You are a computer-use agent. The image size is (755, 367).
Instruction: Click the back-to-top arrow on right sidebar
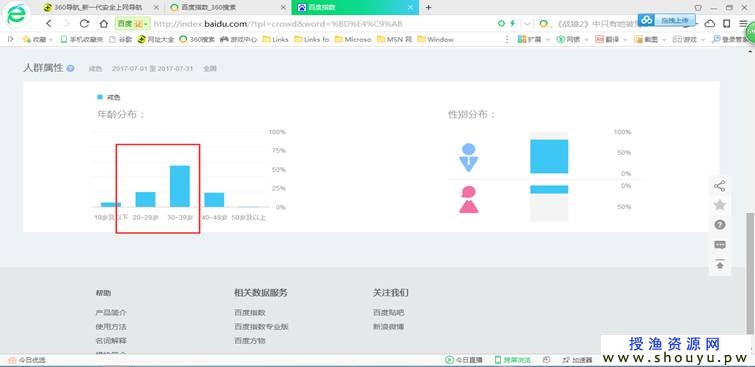720,265
